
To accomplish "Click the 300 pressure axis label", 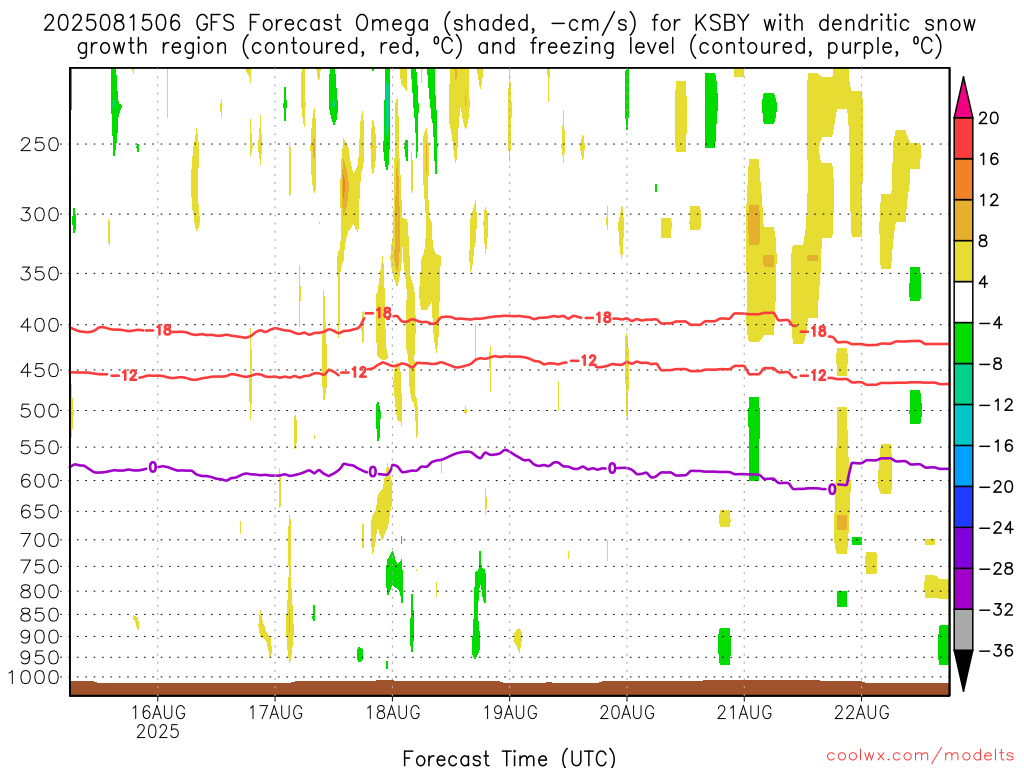I will coord(40,214).
